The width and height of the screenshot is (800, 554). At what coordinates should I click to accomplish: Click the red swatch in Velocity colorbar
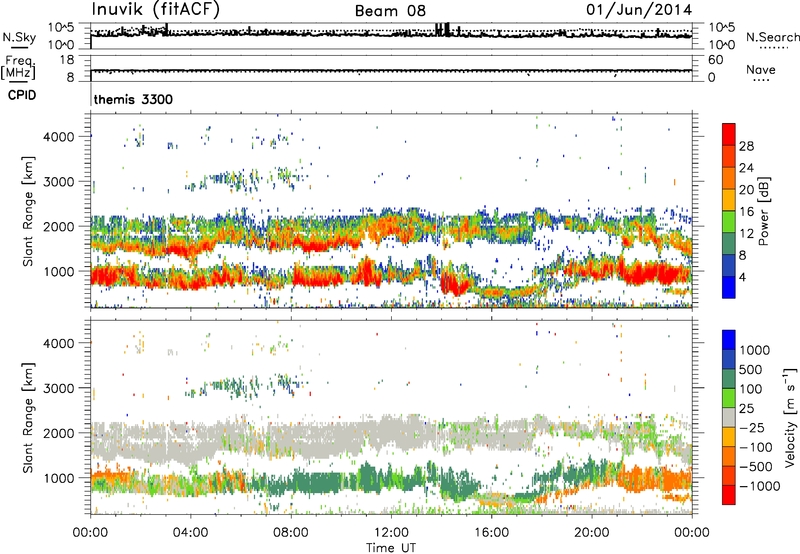729,495
